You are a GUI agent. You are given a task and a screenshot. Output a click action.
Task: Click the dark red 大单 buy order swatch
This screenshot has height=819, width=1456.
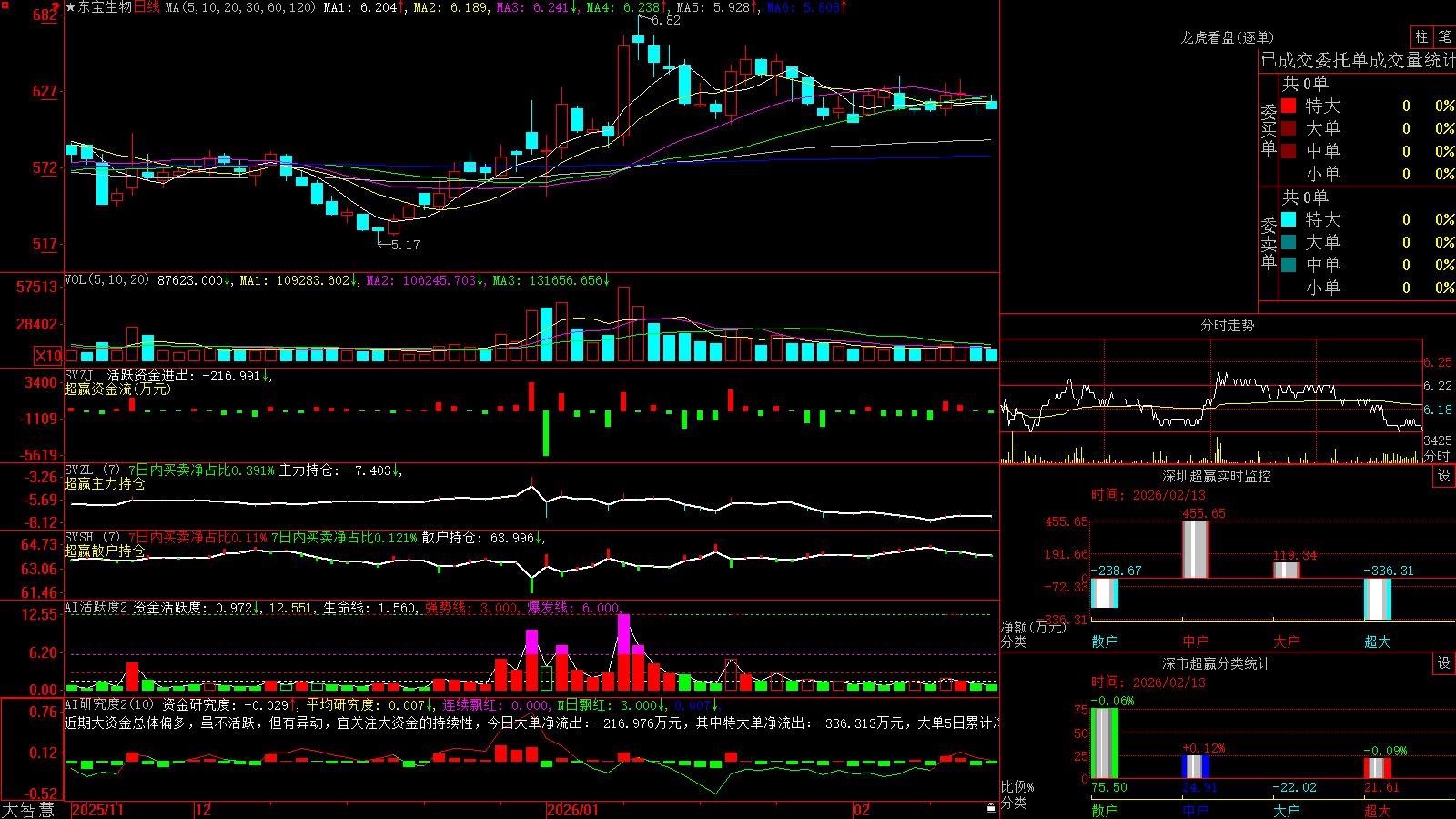pyautogui.click(x=1289, y=128)
